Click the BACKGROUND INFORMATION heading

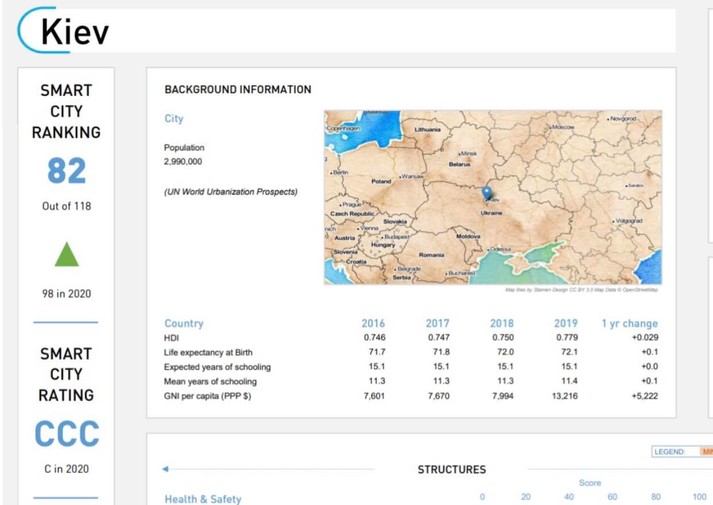(x=238, y=90)
